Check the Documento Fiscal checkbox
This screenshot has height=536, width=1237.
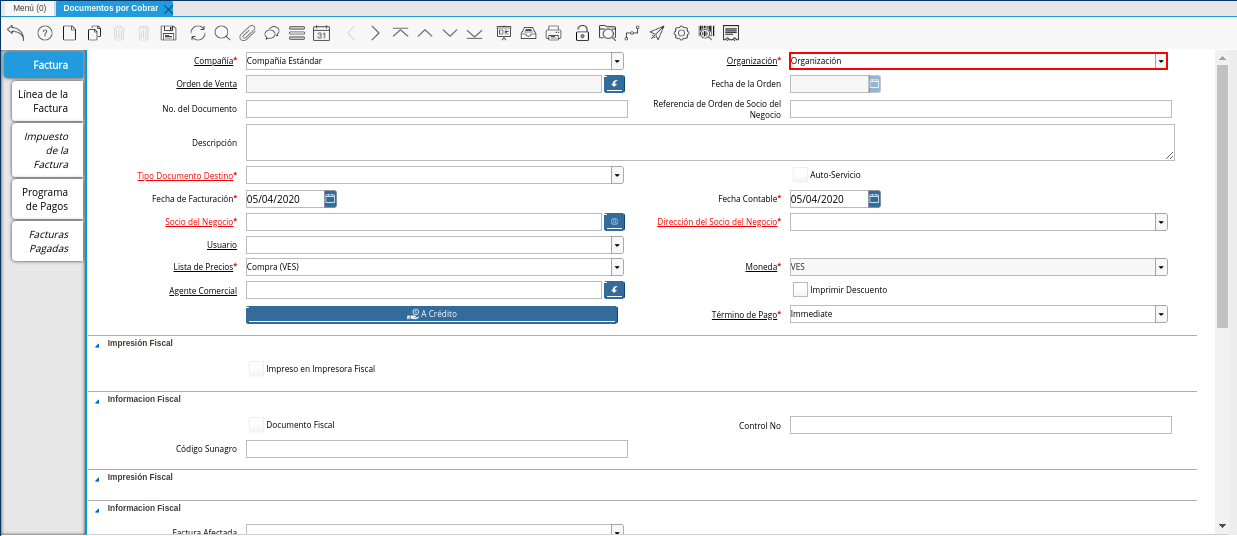257,425
